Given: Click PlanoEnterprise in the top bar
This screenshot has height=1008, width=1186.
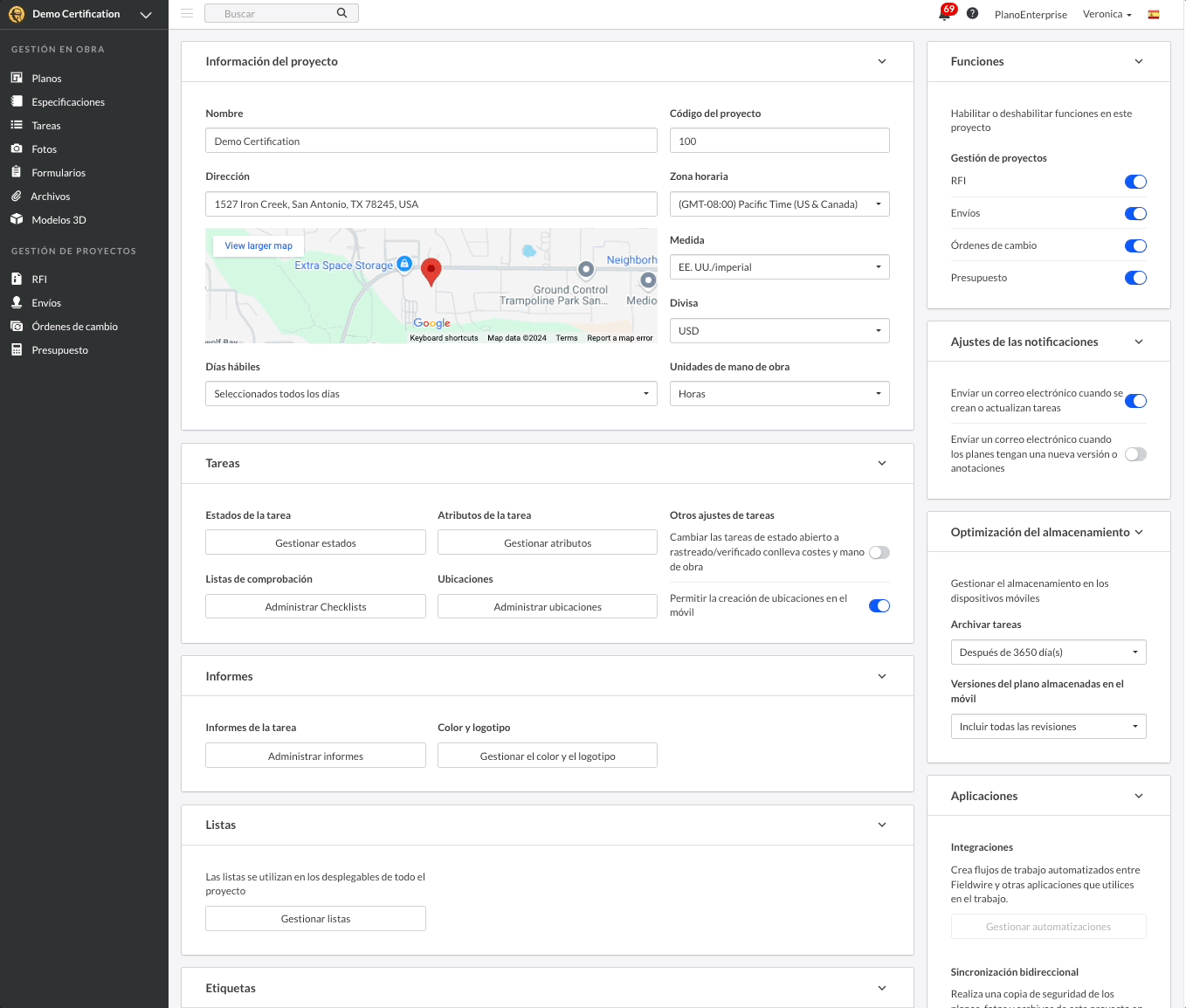Looking at the screenshot, I should pos(1031,15).
